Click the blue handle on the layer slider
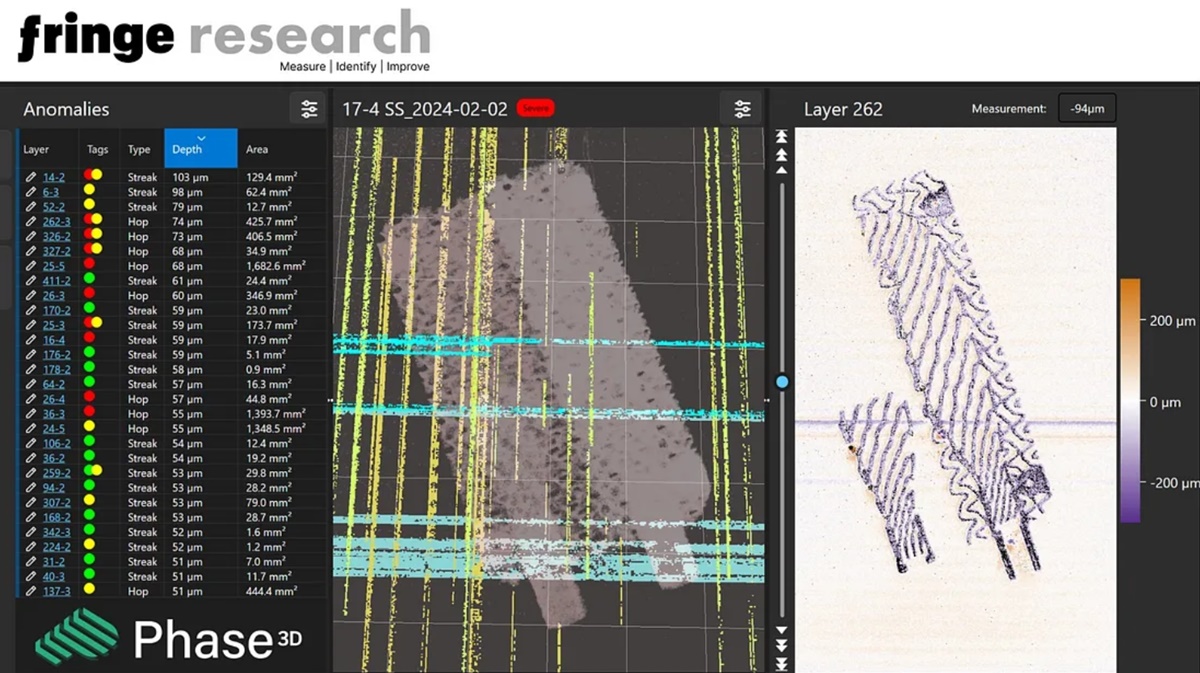Viewport: 1200px width, 673px height. [x=782, y=382]
